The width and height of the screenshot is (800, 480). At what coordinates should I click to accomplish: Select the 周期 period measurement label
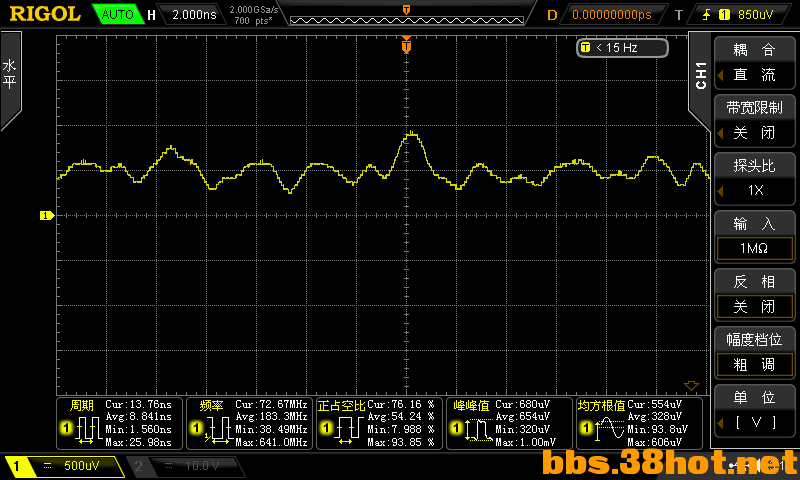[82, 406]
